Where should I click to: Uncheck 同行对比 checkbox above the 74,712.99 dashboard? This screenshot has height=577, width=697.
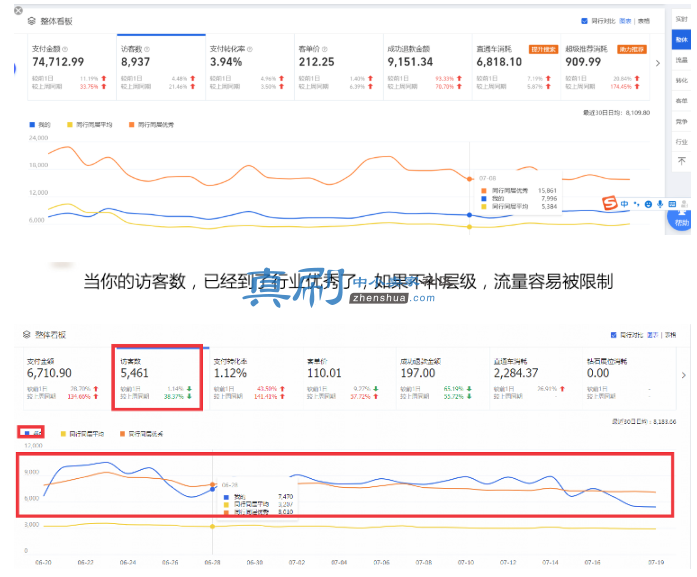click(585, 21)
